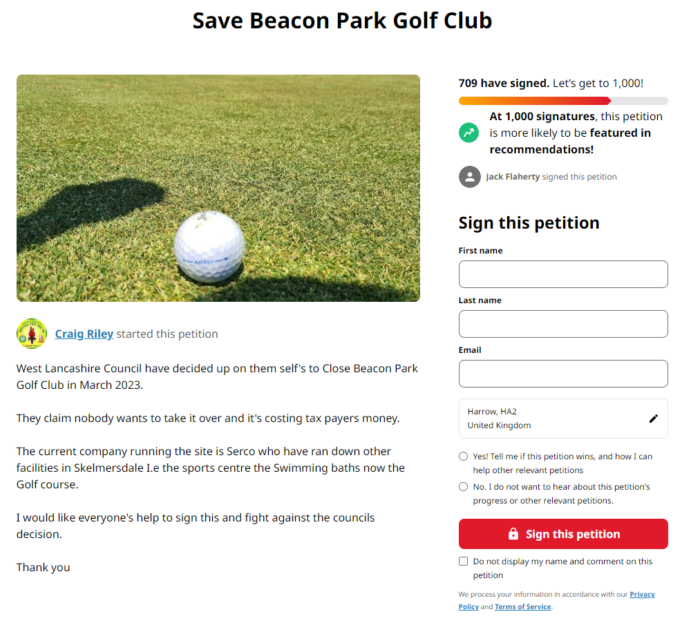Screen dimensions: 700x623
Task: Focus the Email input field
Action: 563,374
